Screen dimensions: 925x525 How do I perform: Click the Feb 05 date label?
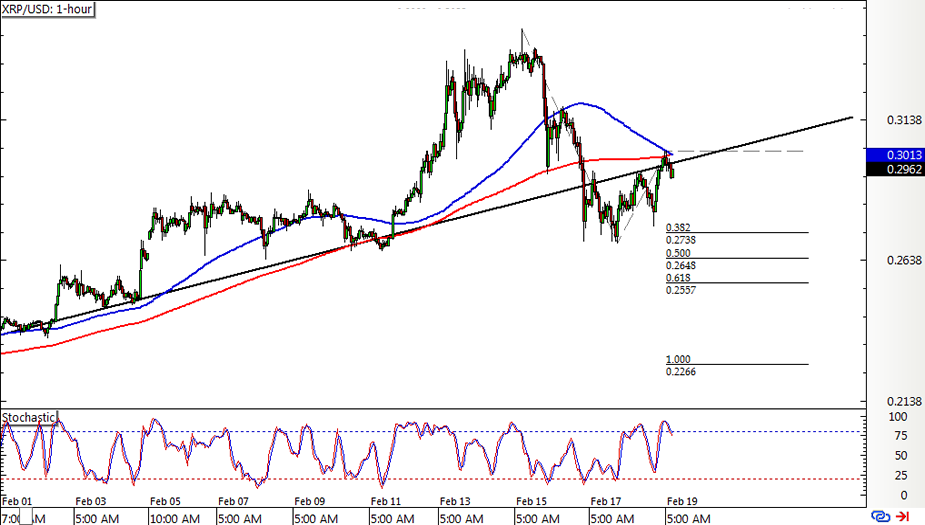pyautogui.click(x=165, y=501)
